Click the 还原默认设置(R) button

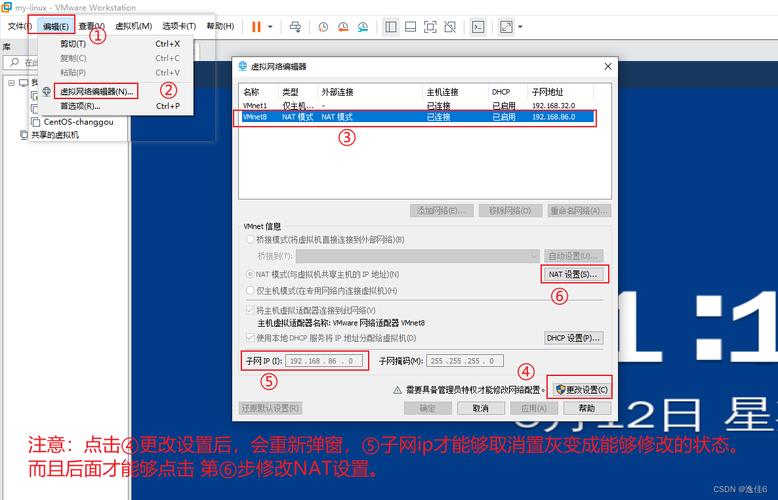click(270, 408)
